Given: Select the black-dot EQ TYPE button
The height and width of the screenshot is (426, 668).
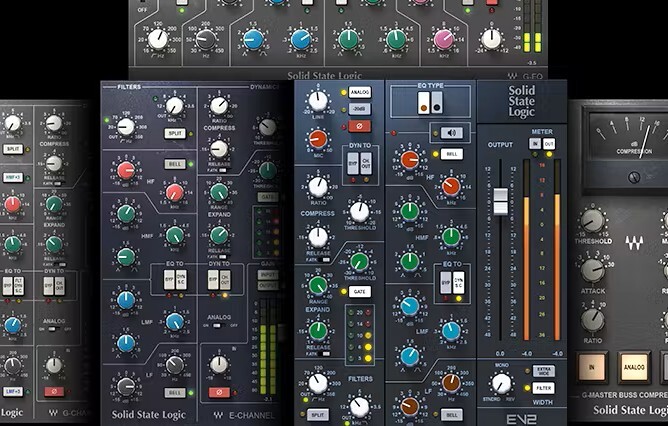Looking at the screenshot, I should (437, 103).
